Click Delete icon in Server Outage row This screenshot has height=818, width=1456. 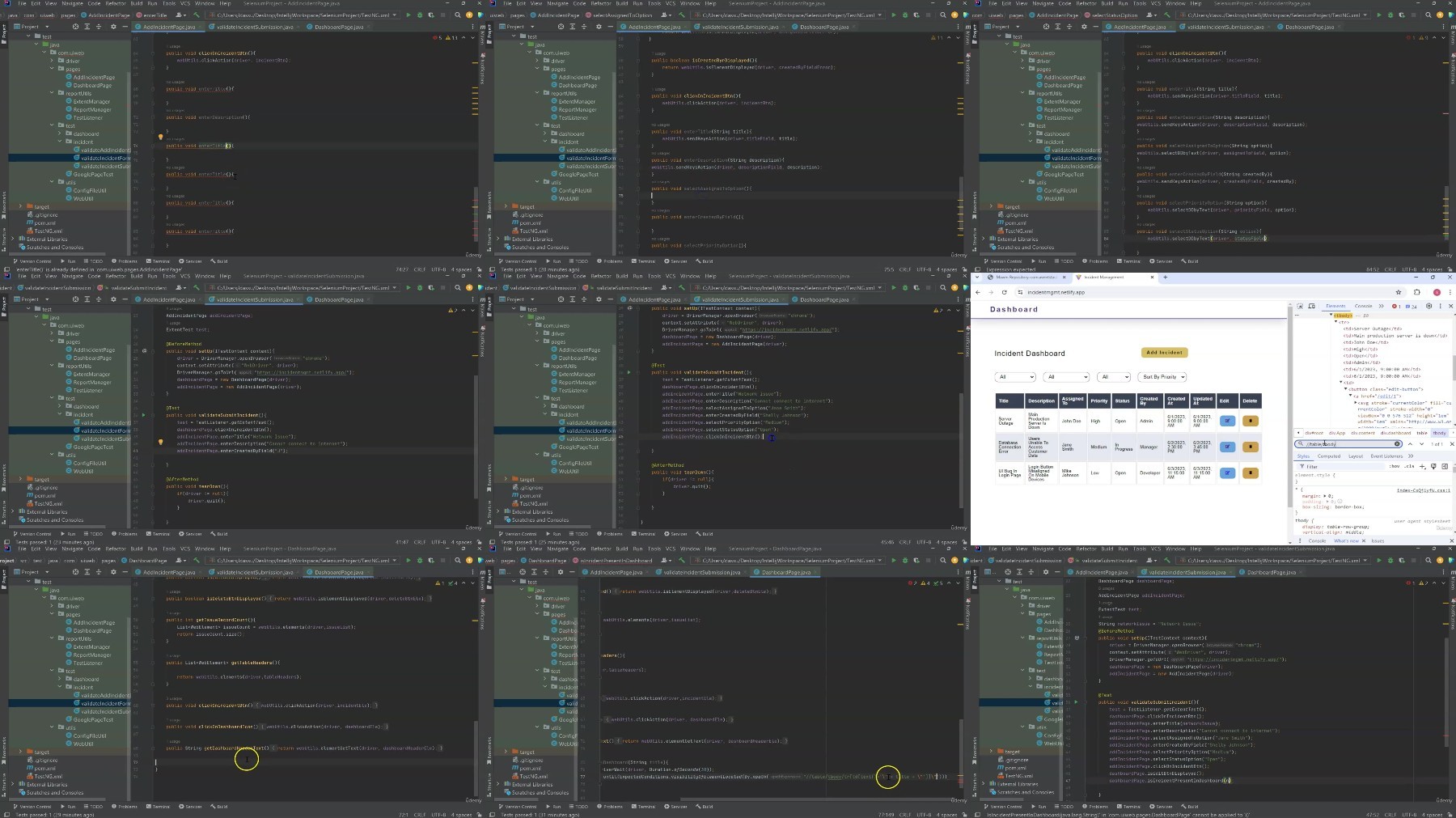tap(1251, 421)
